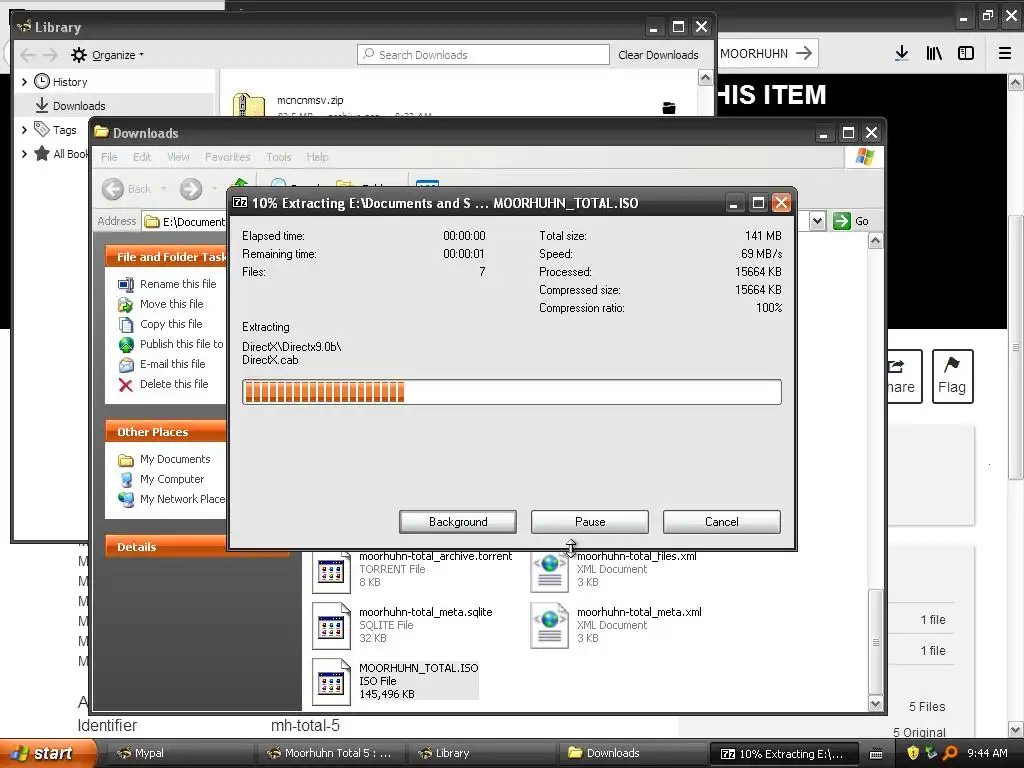Expand All Bookmarks in Library sidebar
This screenshot has height=768, width=1024.
tap(24, 154)
